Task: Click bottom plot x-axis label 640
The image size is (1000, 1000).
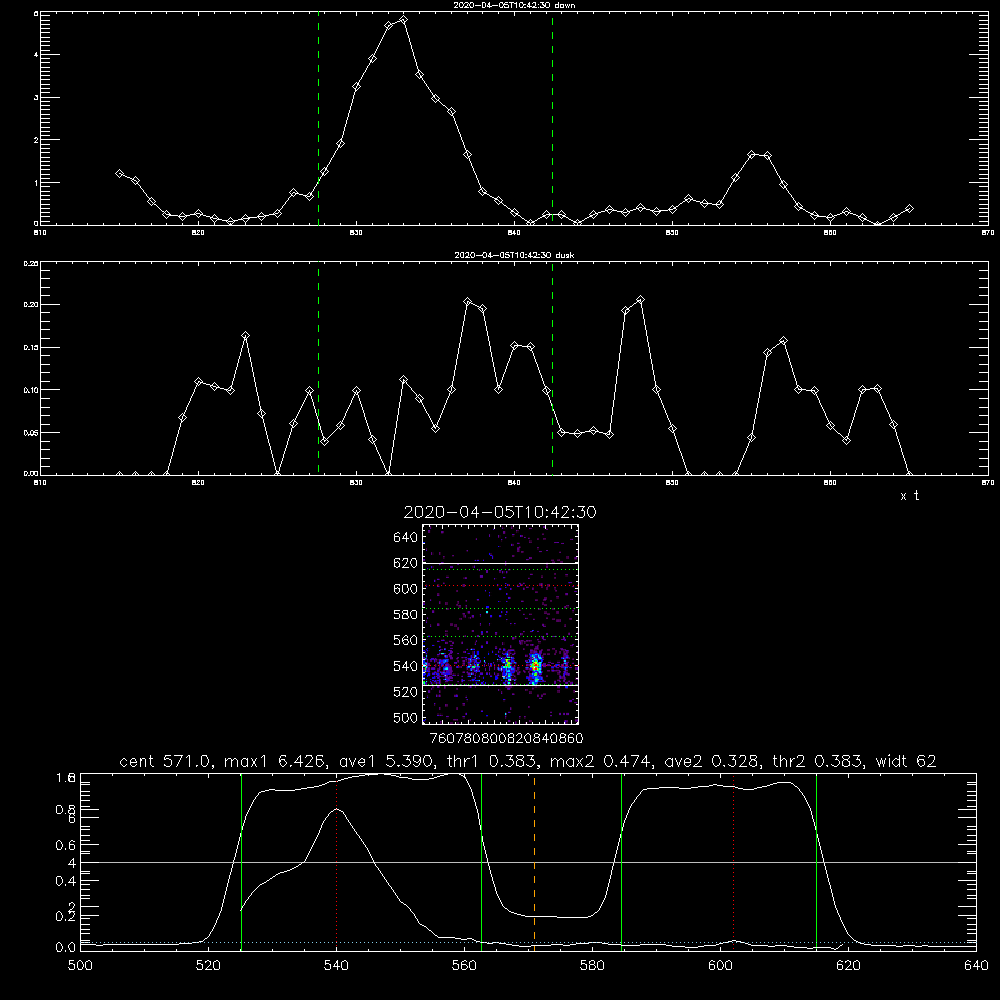Action: 976,966
